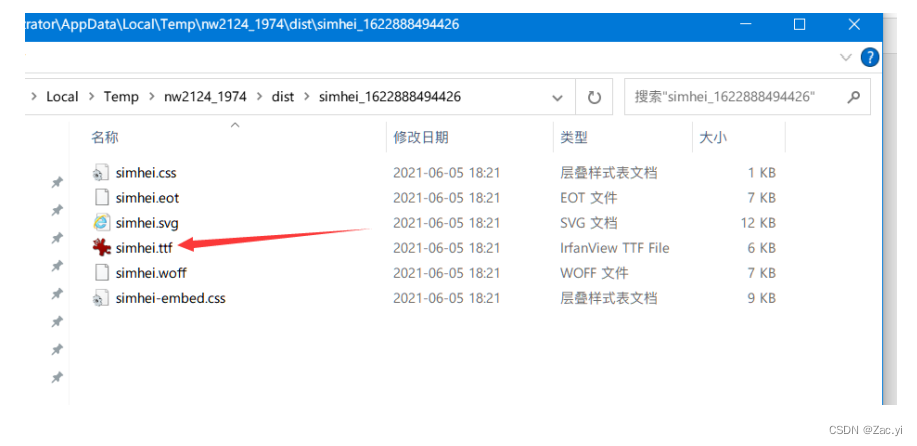The height and width of the screenshot is (446, 917).
Task: Select the simhei.svg Internet Explorer icon
Action: coord(102,223)
